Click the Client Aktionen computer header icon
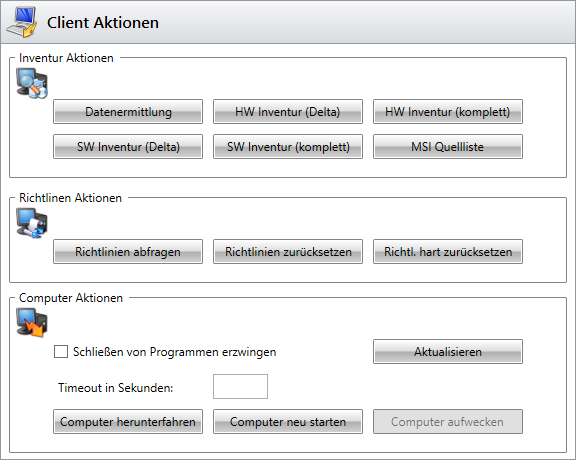Viewport: 576px width, 460px height. (x=22, y=22)
